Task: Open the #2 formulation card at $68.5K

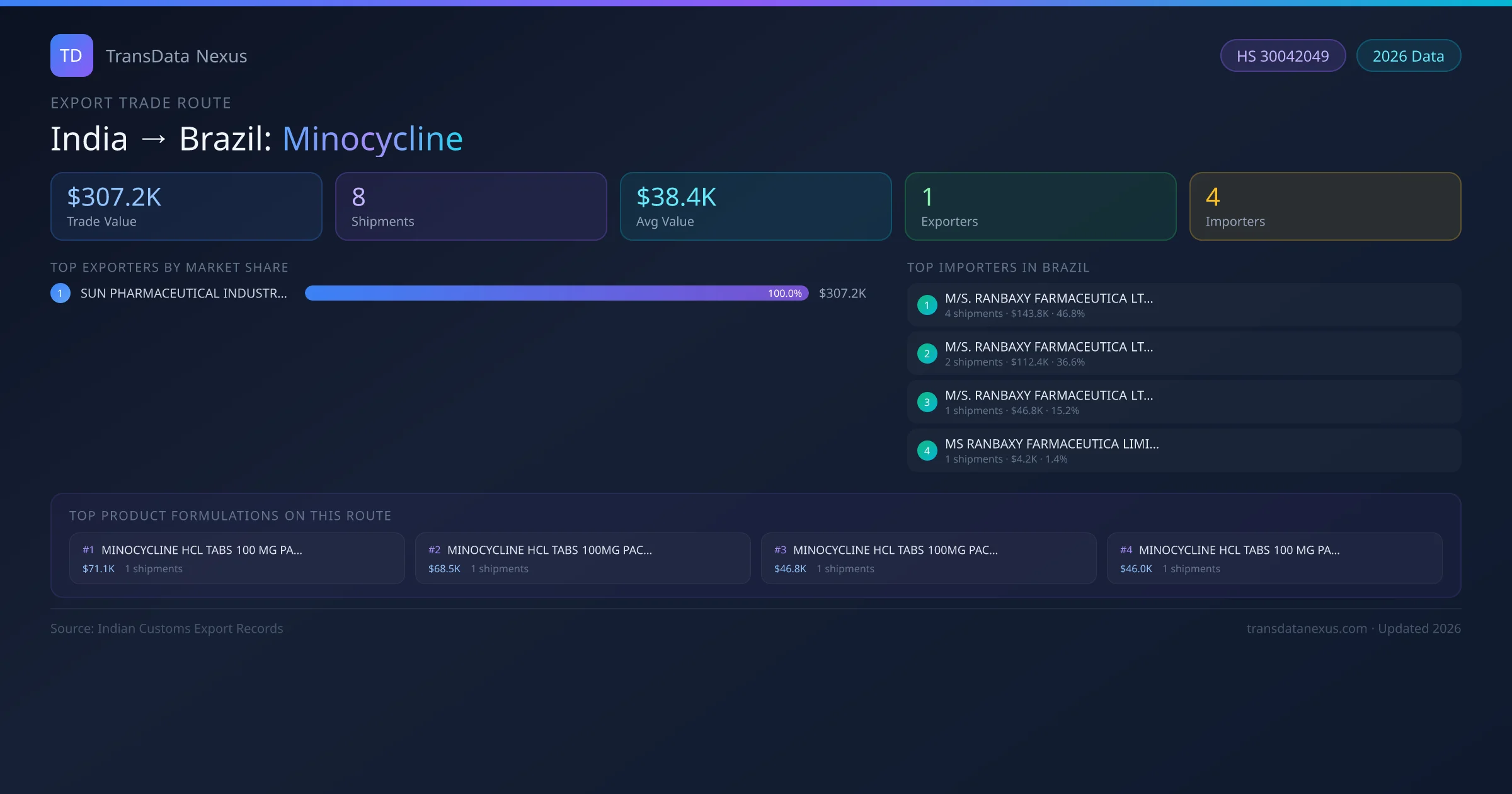Action: point(583,558)
